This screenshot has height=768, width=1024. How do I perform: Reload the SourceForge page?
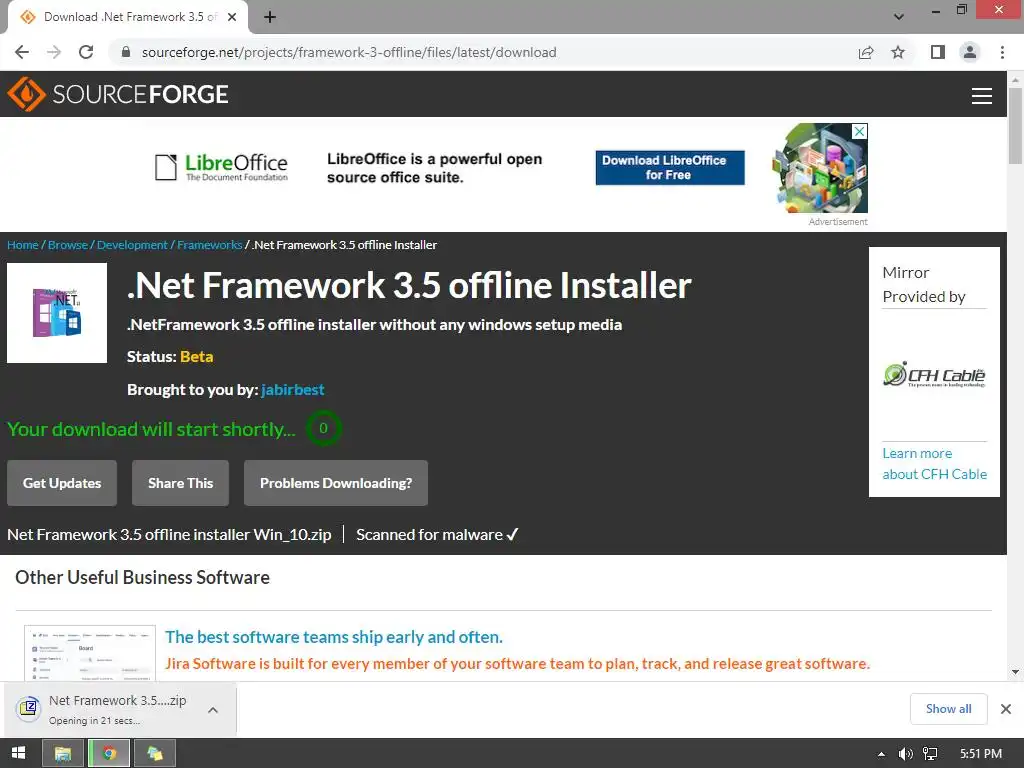click(86, 52)
